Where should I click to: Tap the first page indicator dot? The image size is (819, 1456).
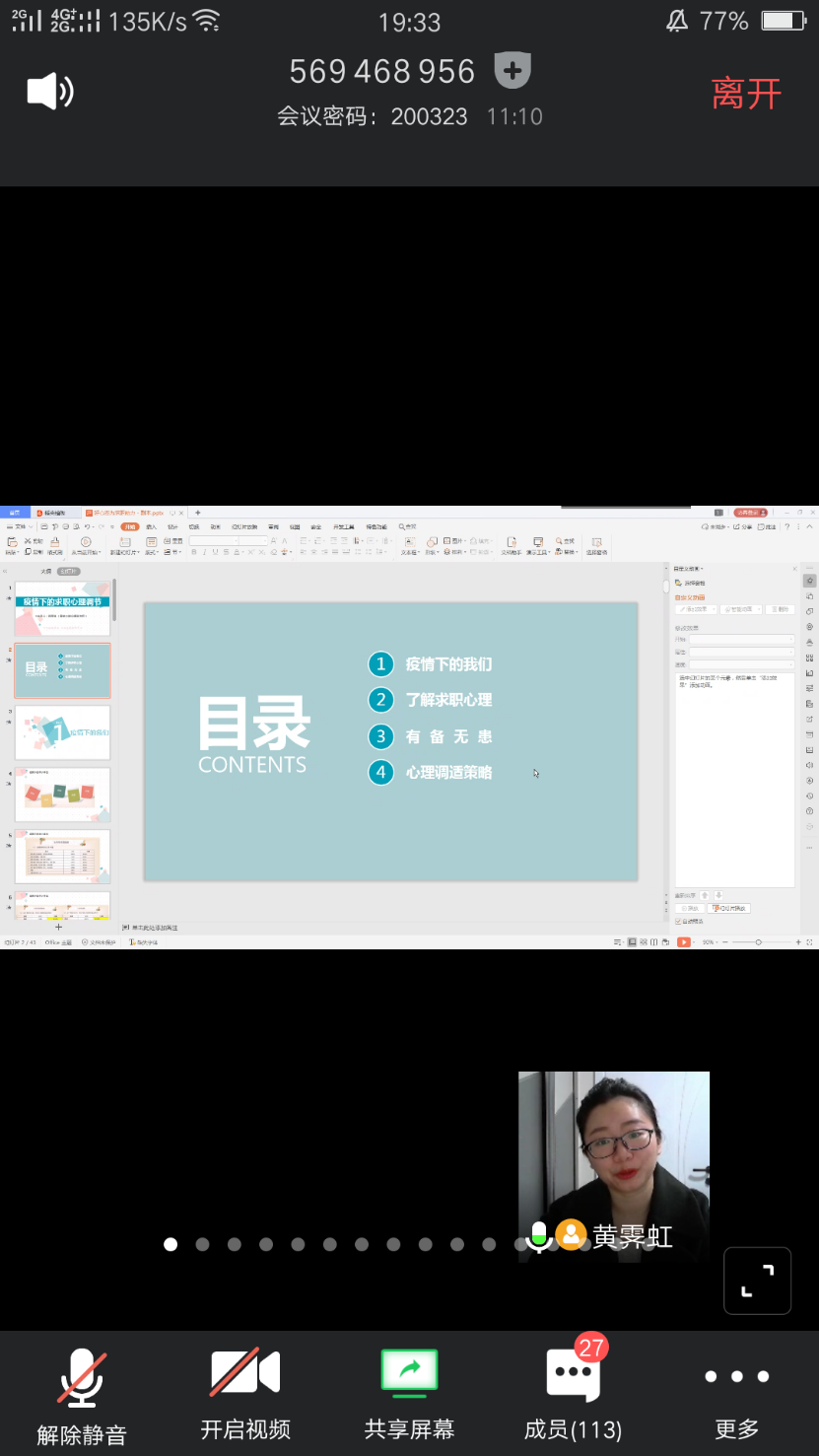[x=171, y=1244]
